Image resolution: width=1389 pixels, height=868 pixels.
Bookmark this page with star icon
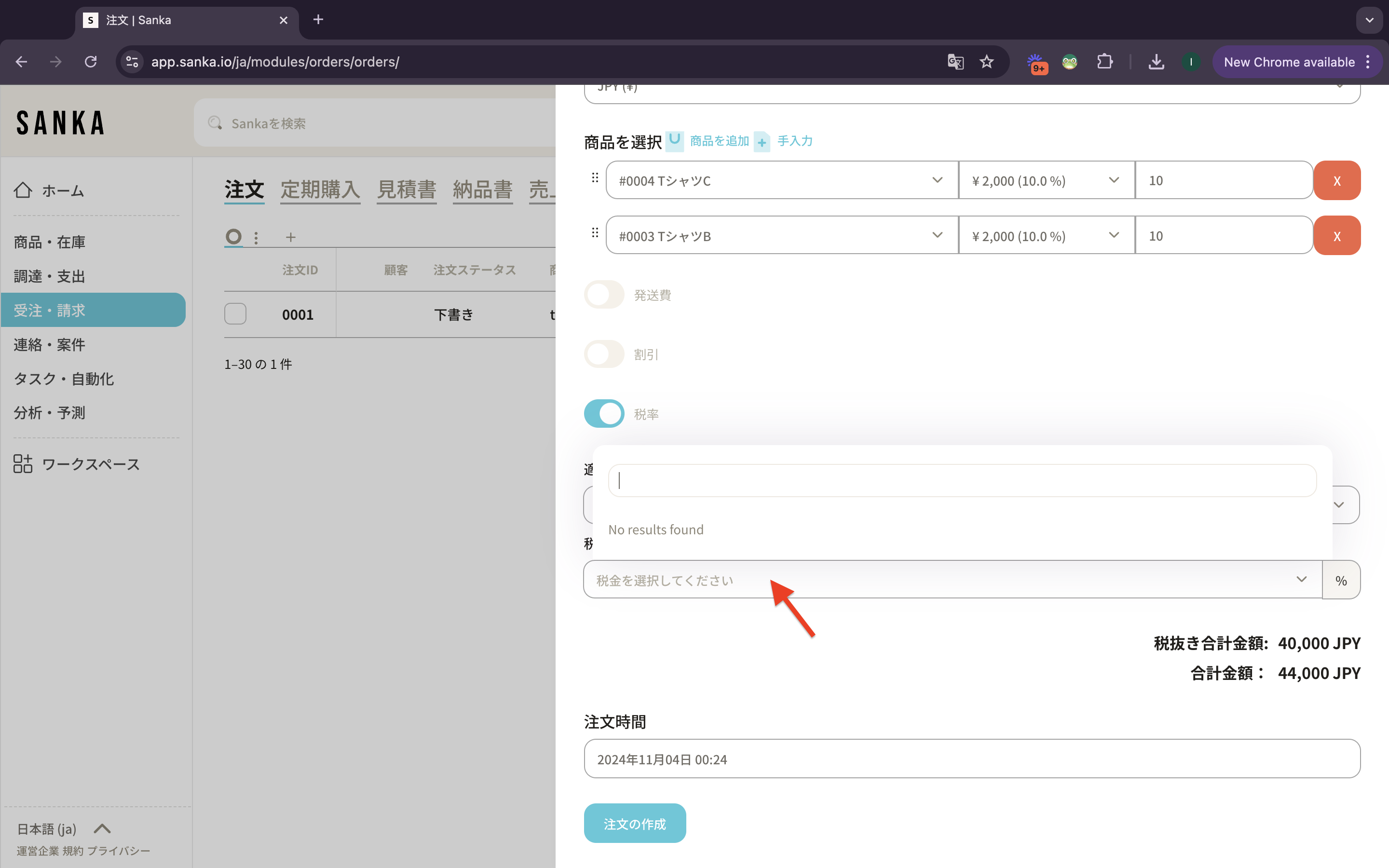click(x=987, y=62)
